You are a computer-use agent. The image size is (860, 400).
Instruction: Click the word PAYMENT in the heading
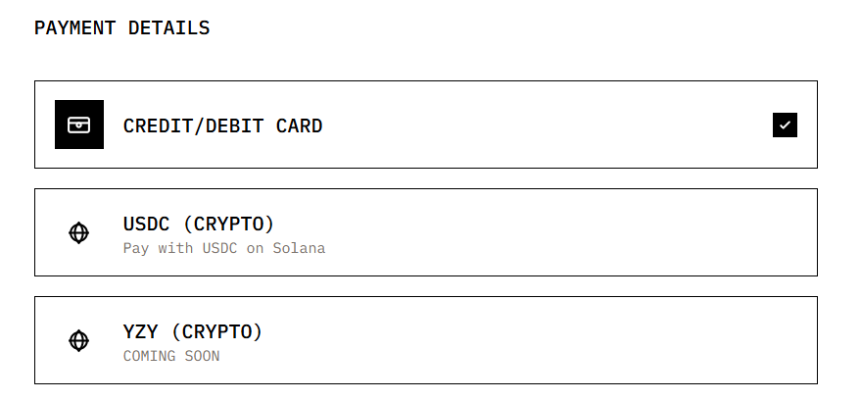tap(75, 28)
